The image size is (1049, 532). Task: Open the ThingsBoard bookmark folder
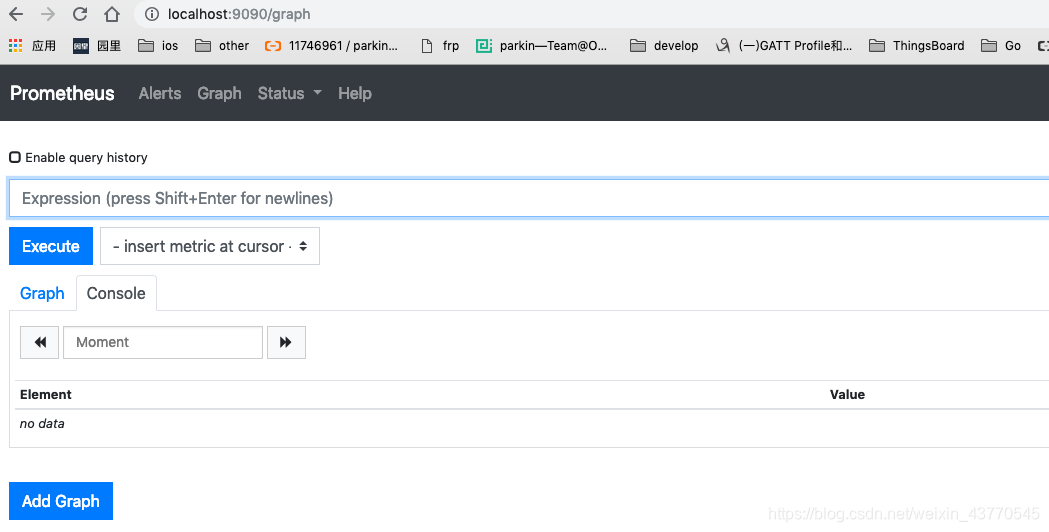(917, 46)
